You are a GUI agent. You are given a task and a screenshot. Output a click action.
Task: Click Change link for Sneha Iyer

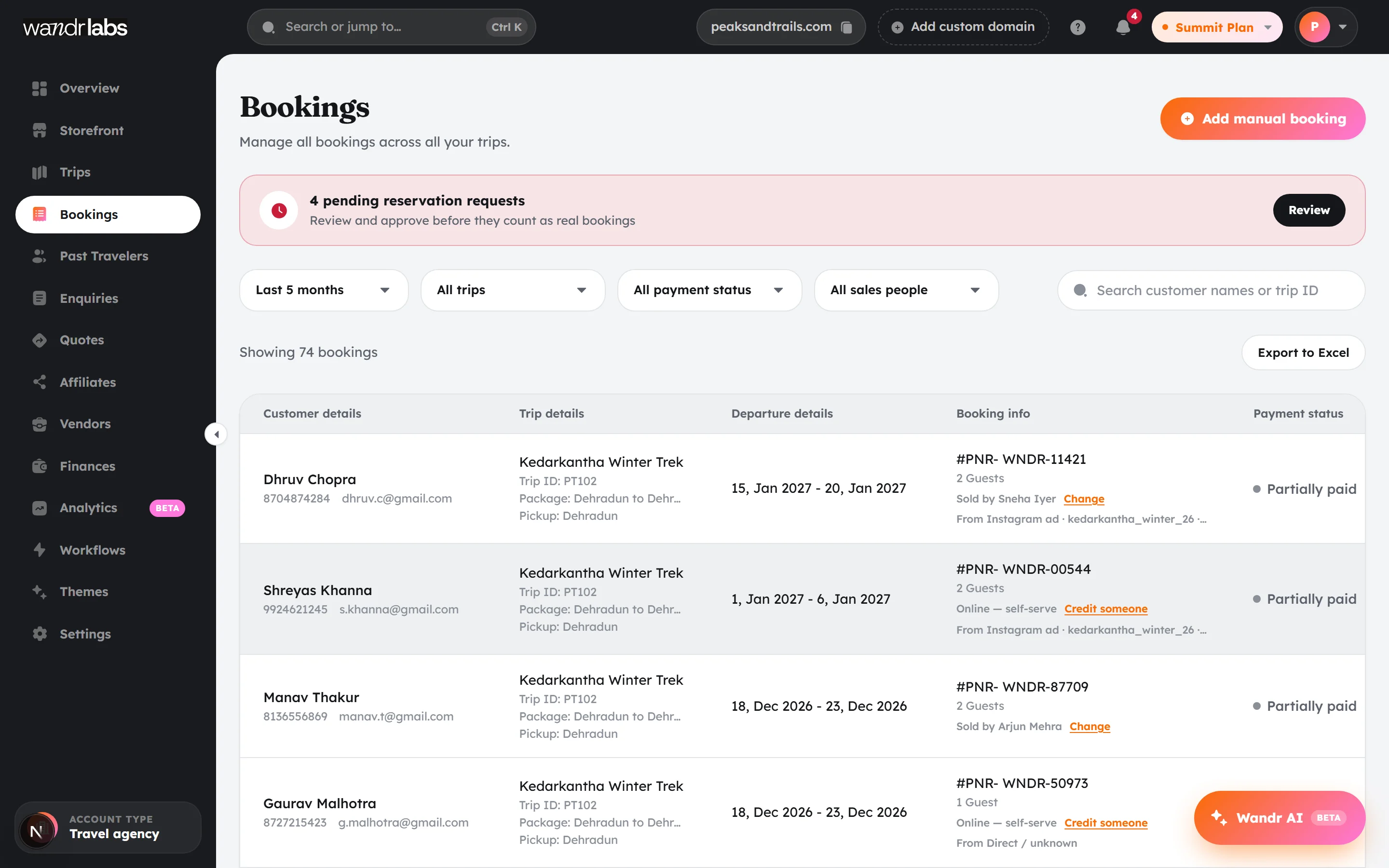(x=1084, y=499)
